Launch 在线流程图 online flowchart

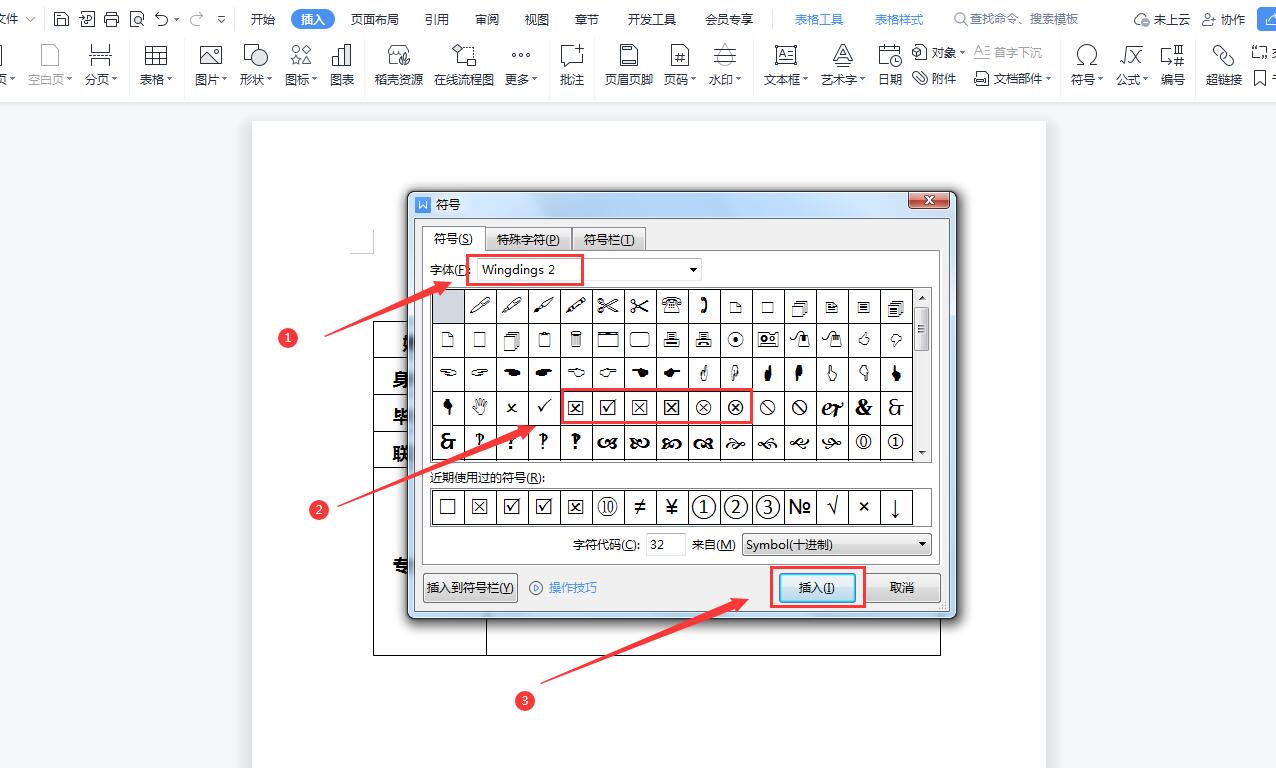(x=464, y=66)
